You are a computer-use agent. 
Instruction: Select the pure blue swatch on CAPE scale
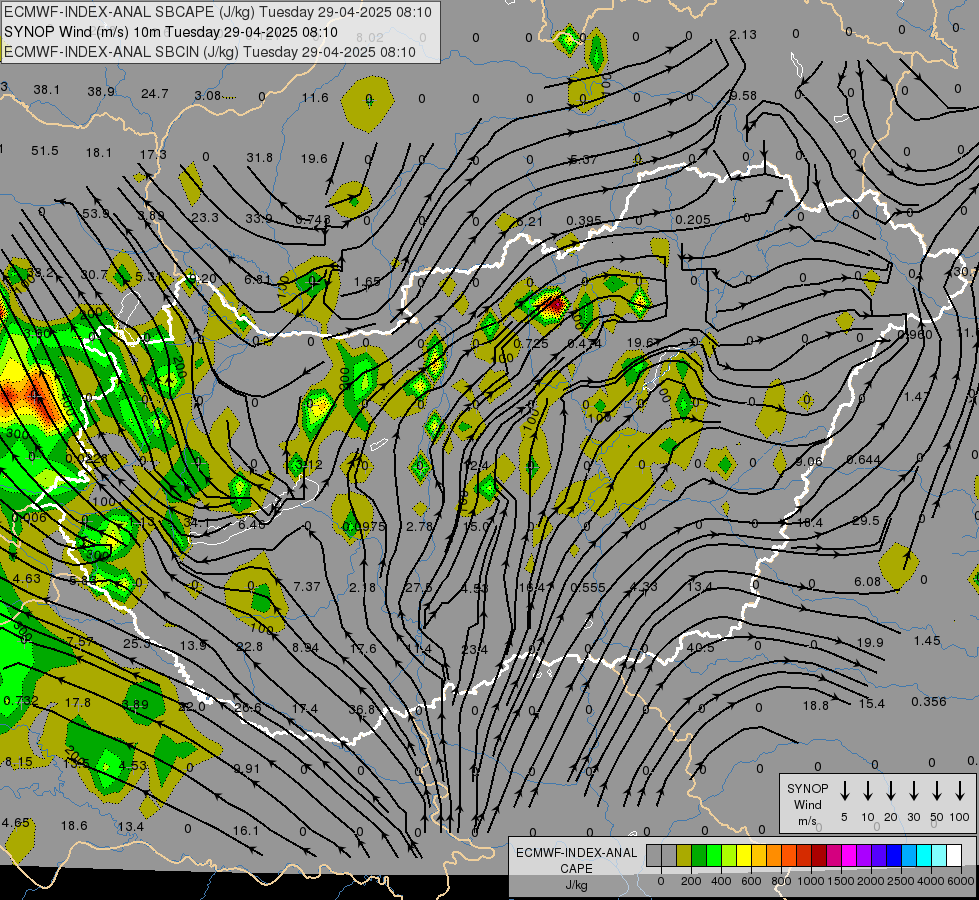(x=894, y=856)
